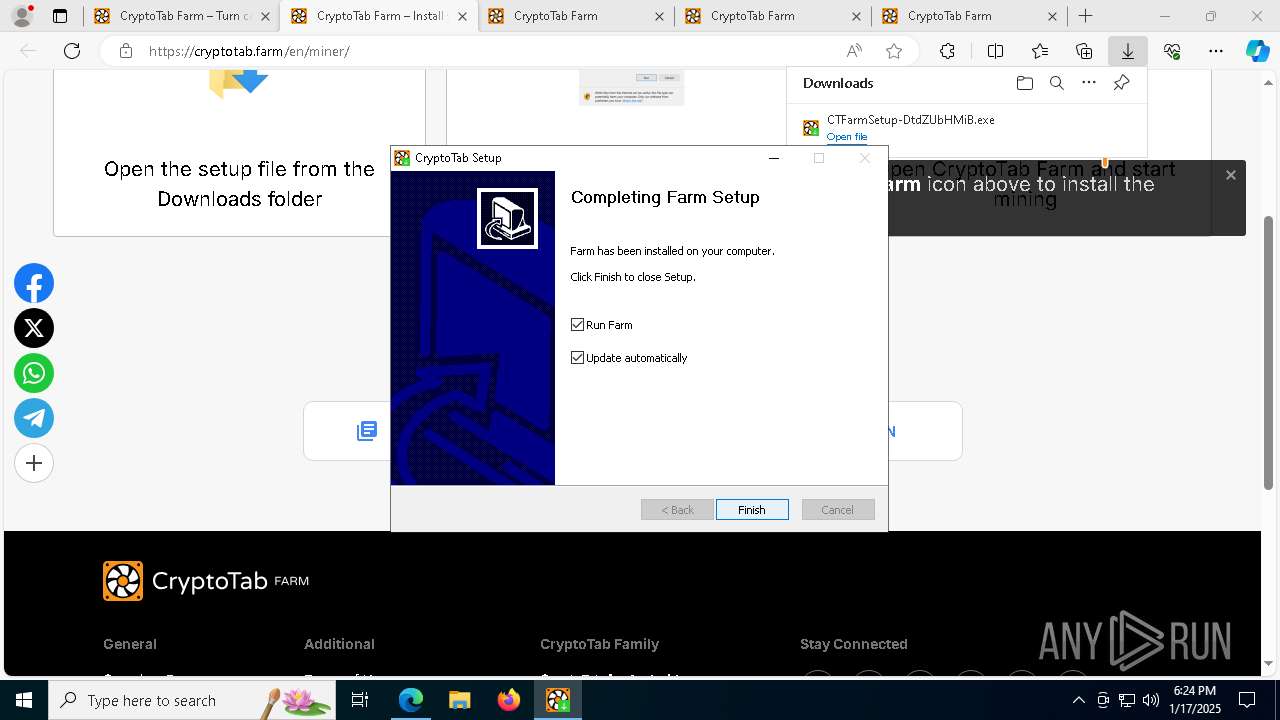The width and height of the screenshot is (1280, 720).
Task: Open Browser essentials icon
Action: pyautogui.click(x=1172, y=51)
